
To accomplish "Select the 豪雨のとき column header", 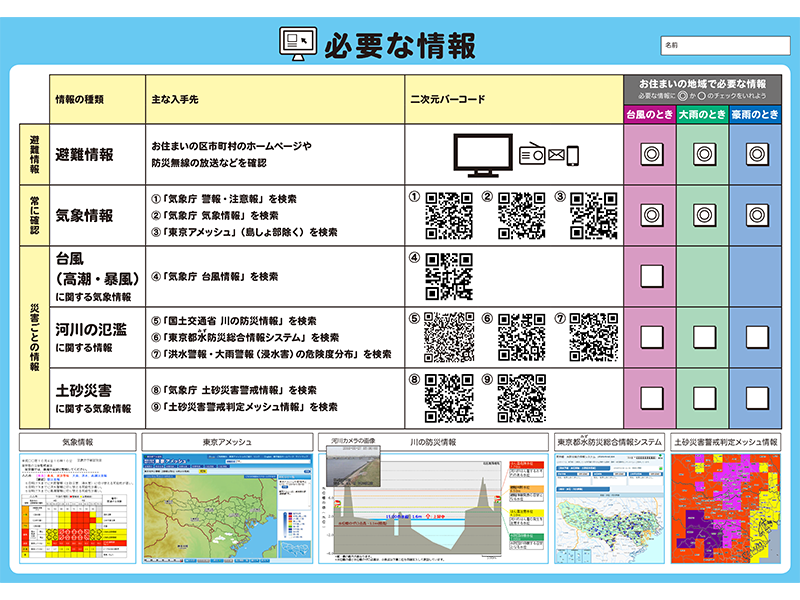I will pos(756,115).
